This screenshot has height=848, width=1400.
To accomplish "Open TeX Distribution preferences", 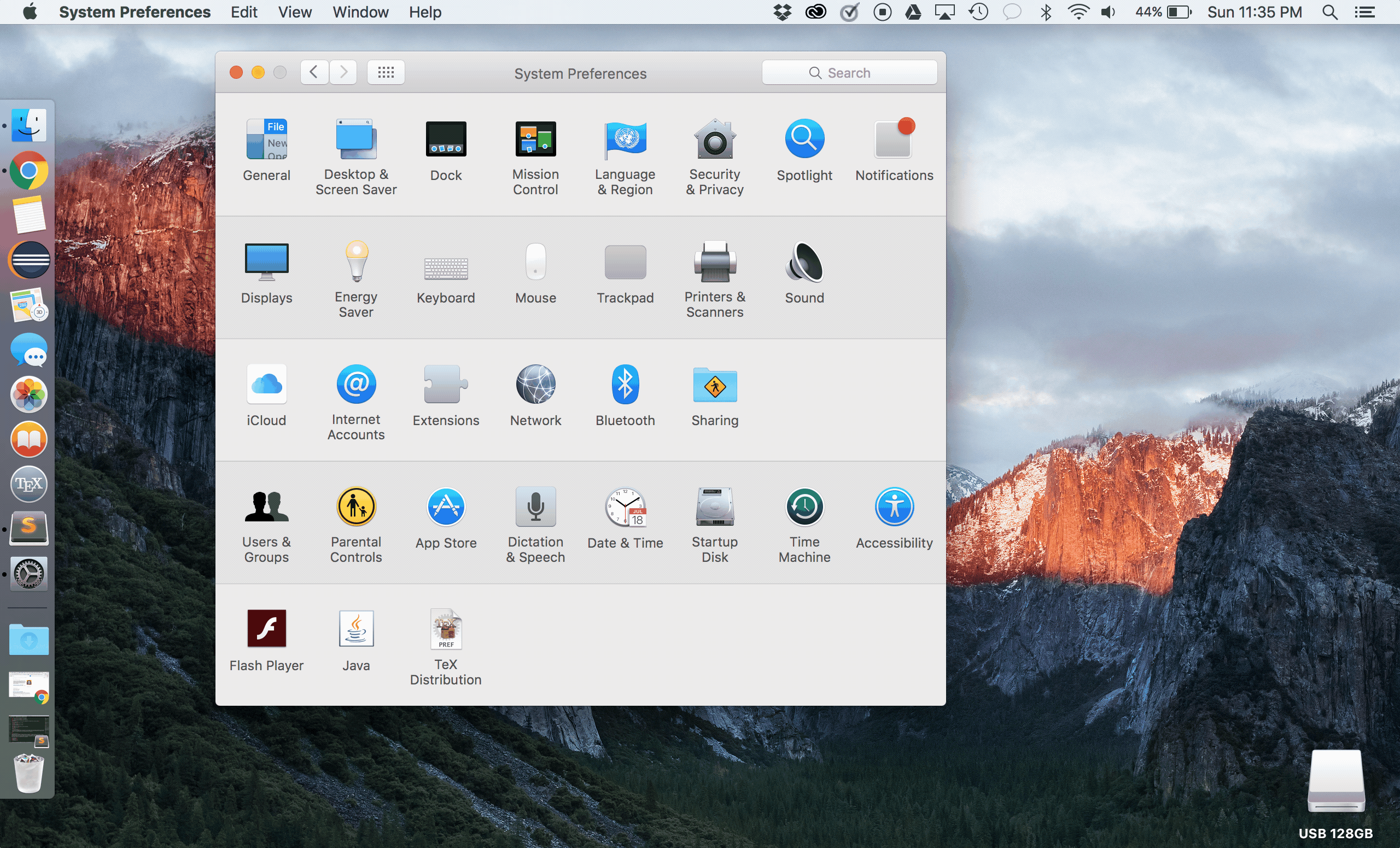I will pyautogui.click(x=446, y=647).
